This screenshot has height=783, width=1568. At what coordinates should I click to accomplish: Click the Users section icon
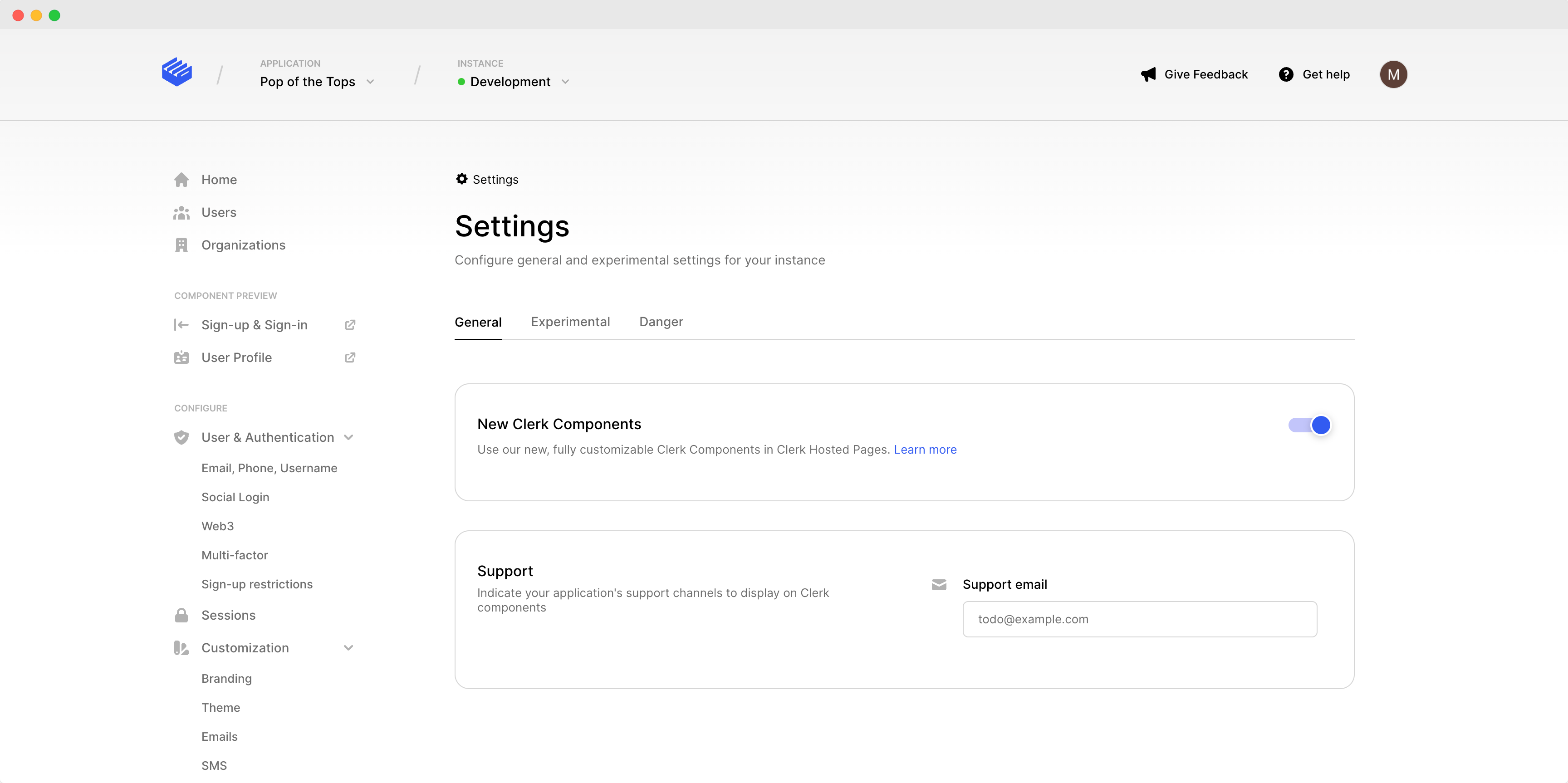coord(181,212)
